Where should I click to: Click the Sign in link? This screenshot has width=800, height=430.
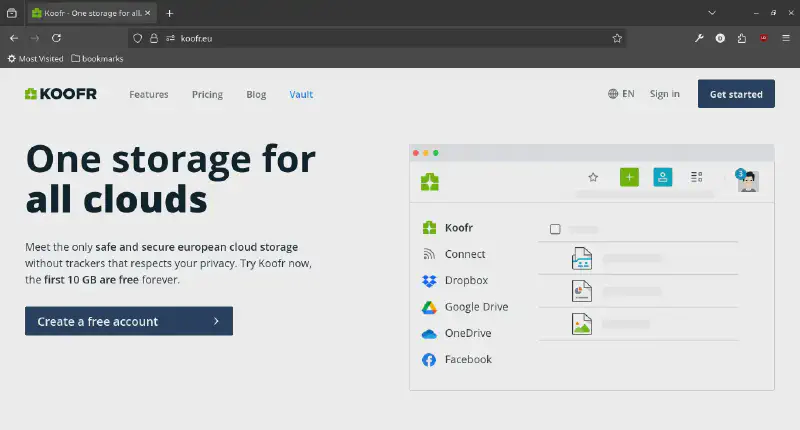(664, 94)
